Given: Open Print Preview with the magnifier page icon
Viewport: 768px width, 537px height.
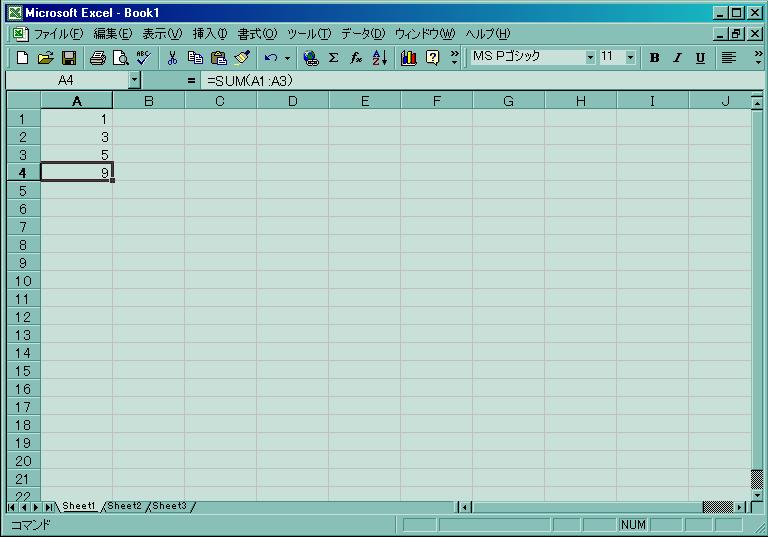Looking at the screenshot, I should coord(120,58).
